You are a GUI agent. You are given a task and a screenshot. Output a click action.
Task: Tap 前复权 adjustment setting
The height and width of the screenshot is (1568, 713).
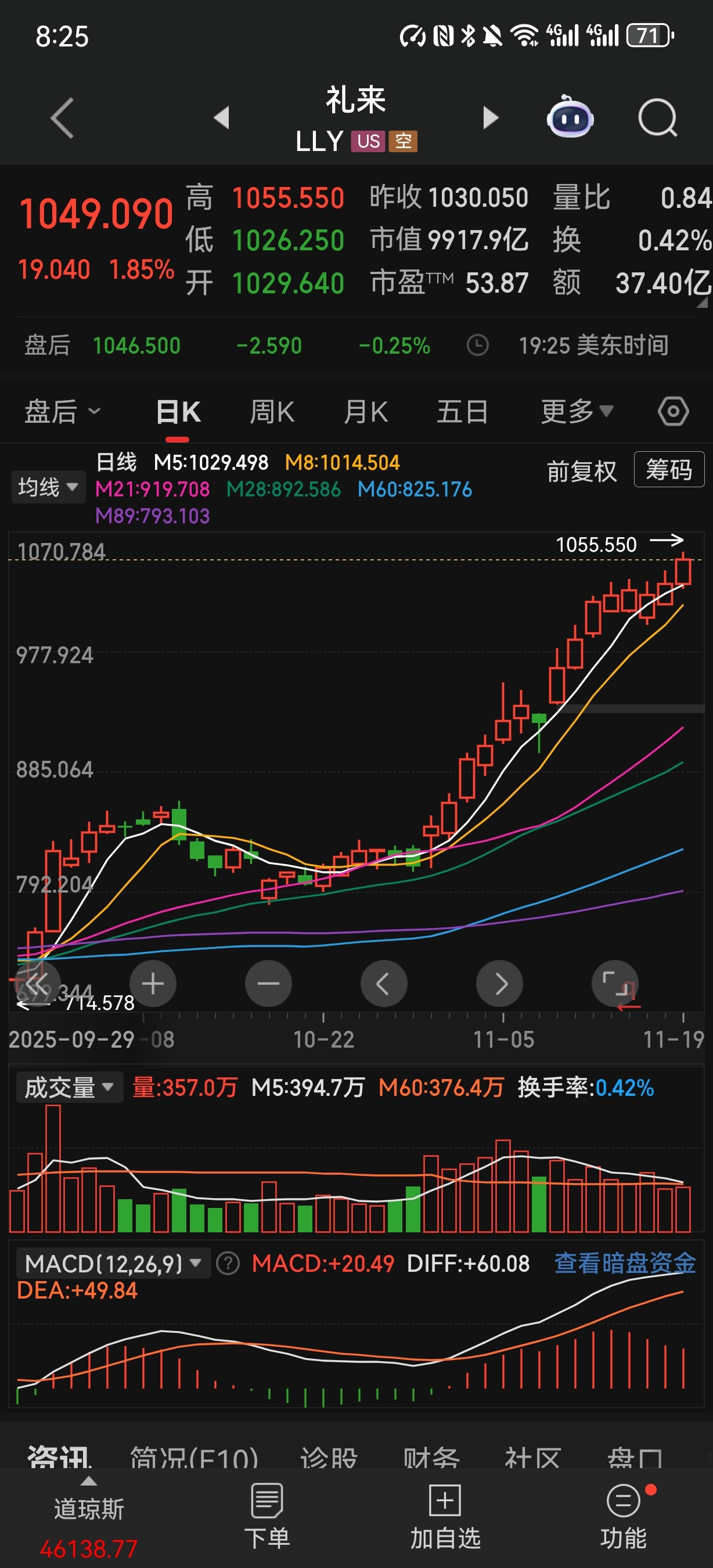(582, 471)
